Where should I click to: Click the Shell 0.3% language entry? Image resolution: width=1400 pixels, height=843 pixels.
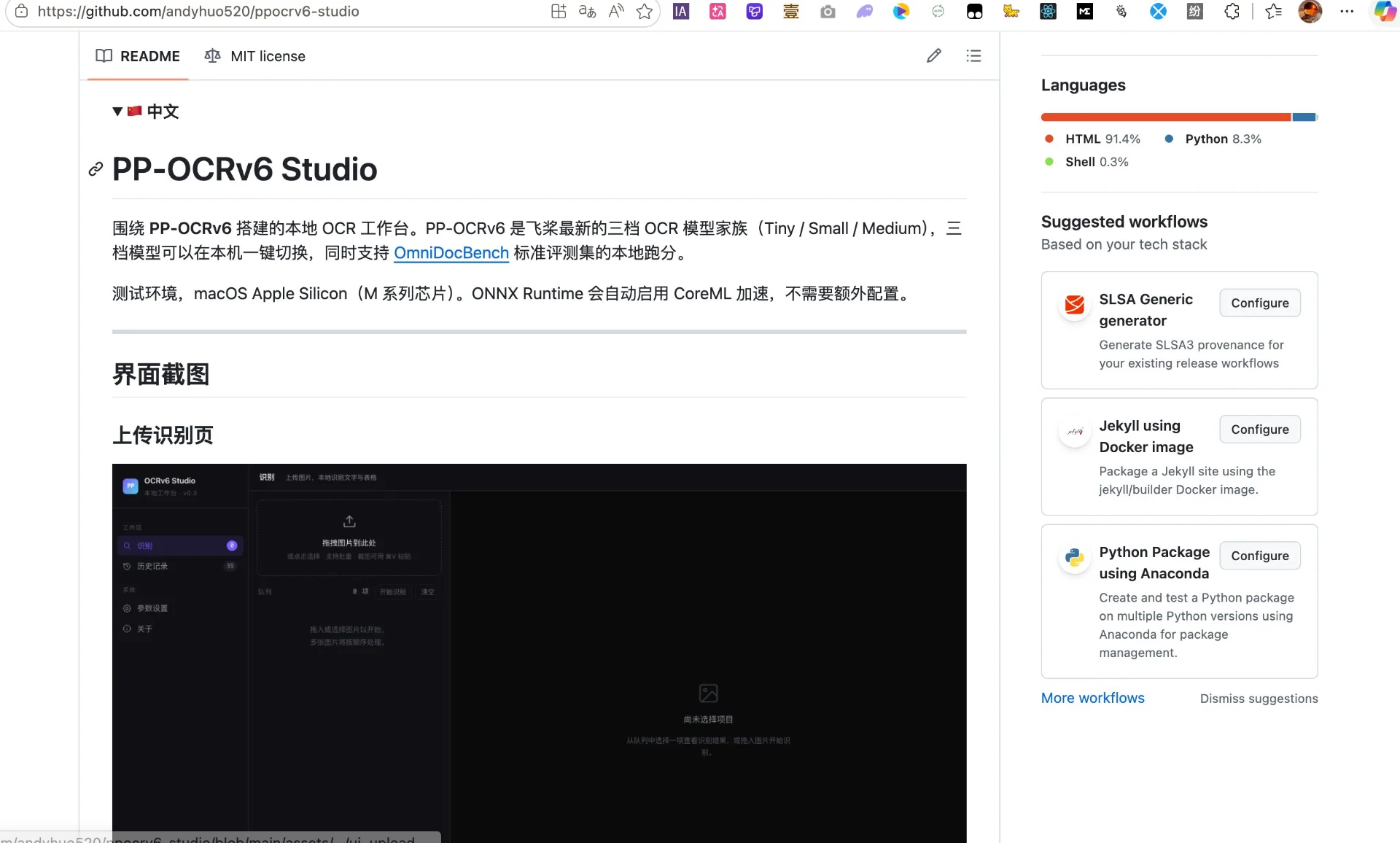(x=1086, y=162)
